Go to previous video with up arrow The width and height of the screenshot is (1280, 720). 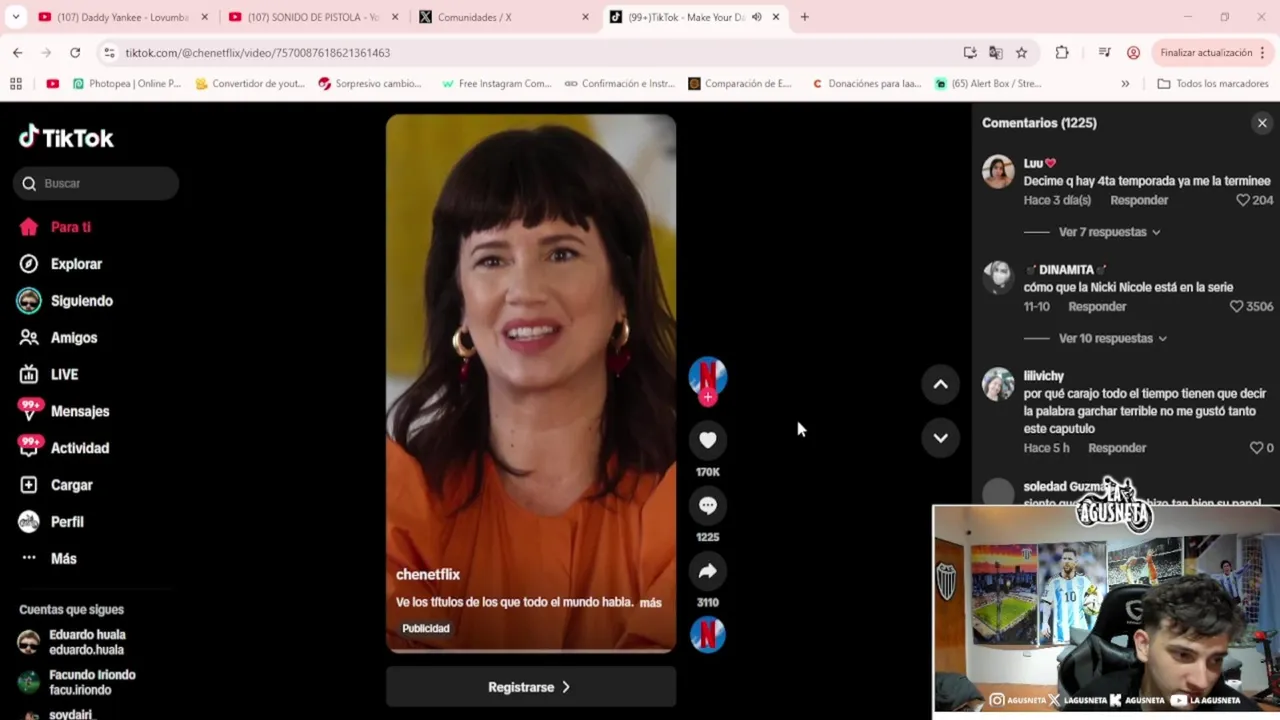tap(940, 384)
